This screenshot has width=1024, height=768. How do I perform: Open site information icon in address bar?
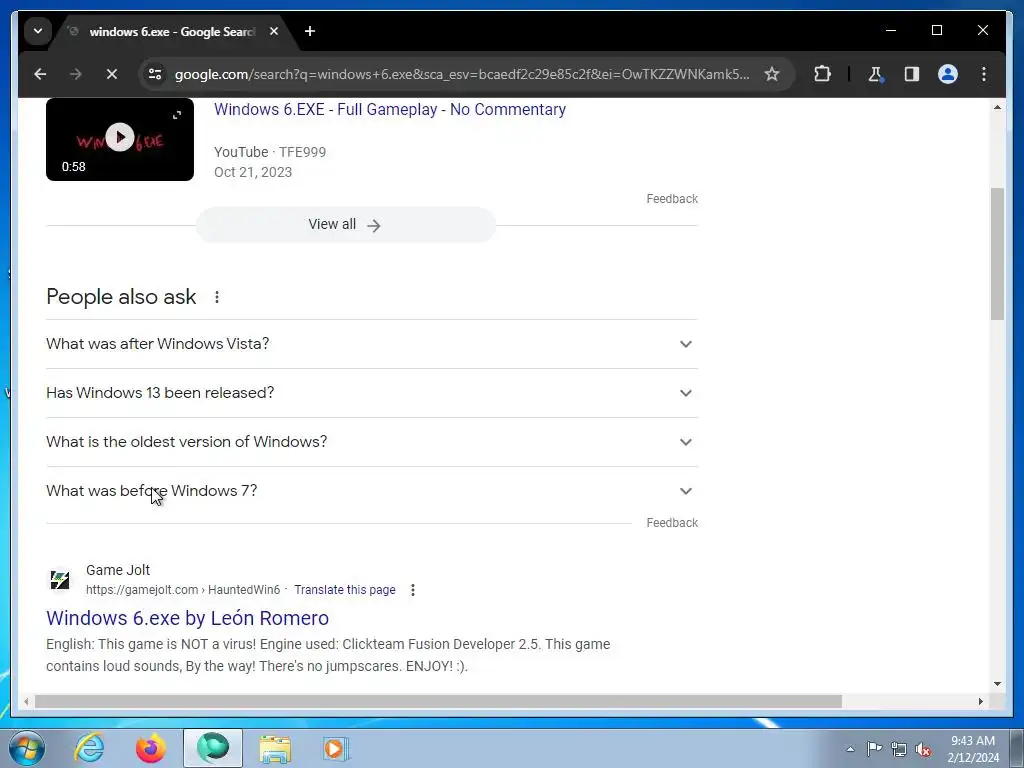pos(155,74)
